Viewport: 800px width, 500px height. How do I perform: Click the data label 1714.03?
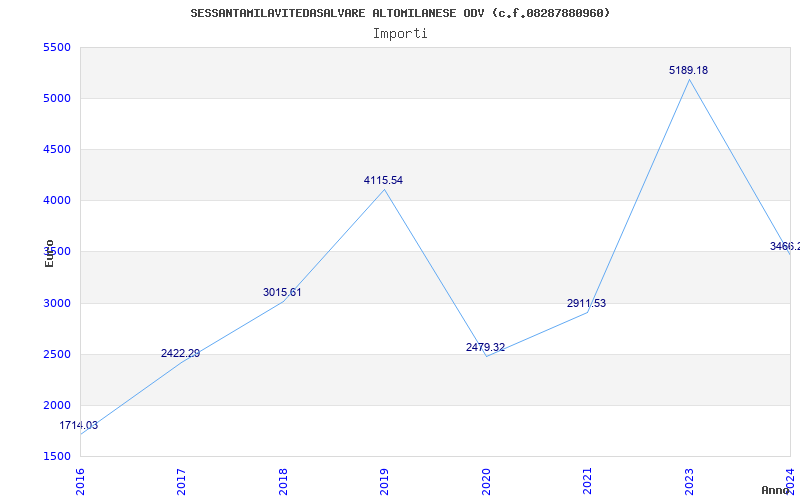[79, 426]
